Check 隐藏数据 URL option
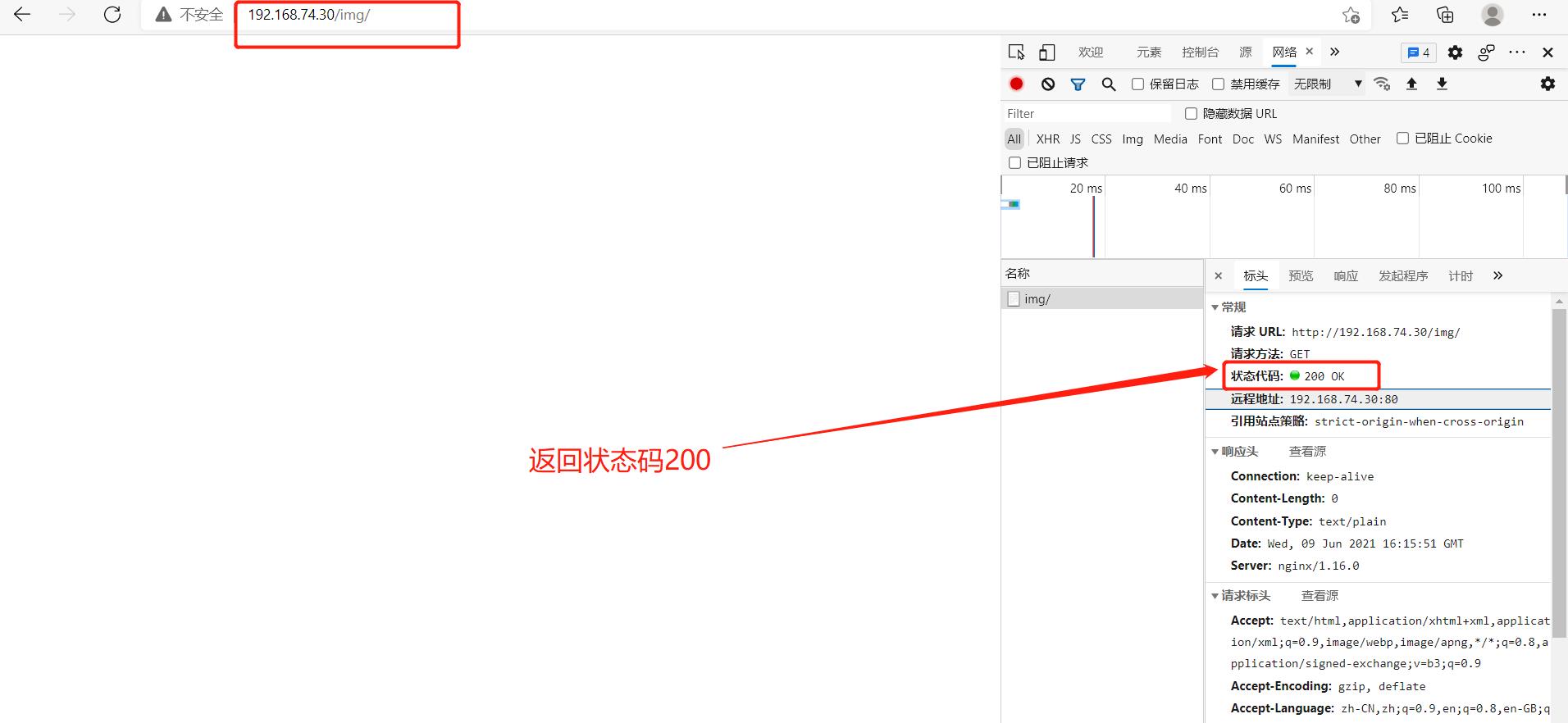The height and width of the screenshot is (723, 1568). pos(1191,113)
